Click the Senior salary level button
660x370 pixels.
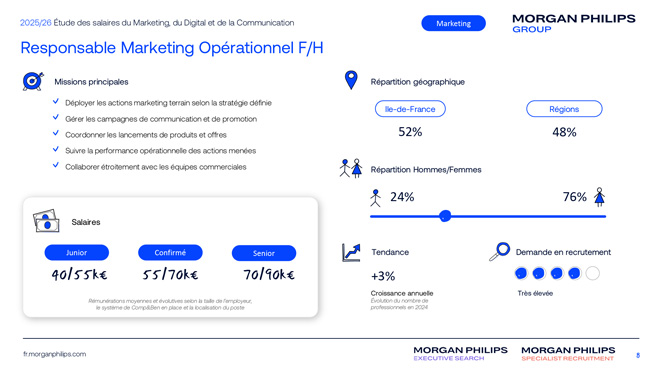tap(264, 253)
